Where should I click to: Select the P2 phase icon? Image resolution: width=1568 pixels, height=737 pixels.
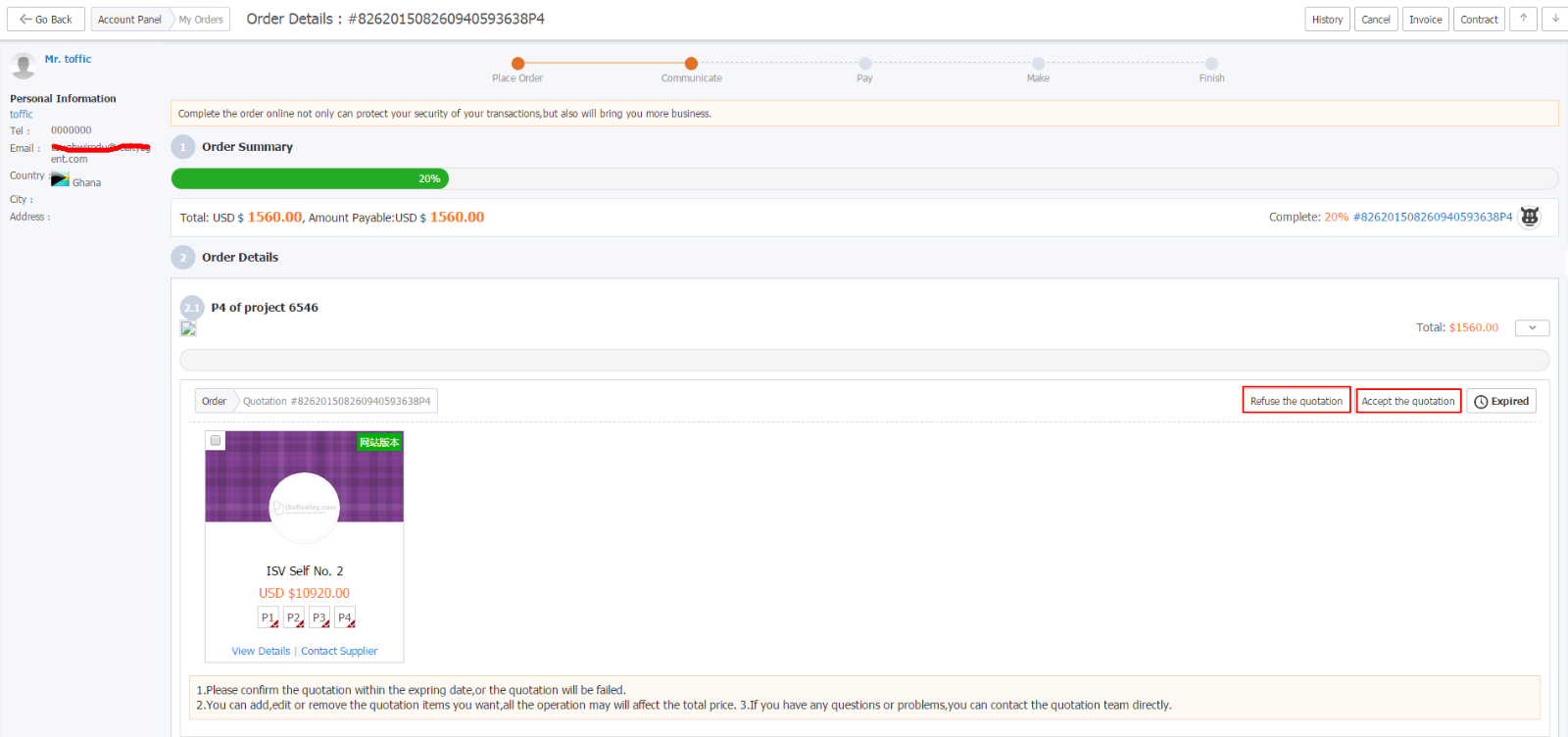(x=294, y=617)
